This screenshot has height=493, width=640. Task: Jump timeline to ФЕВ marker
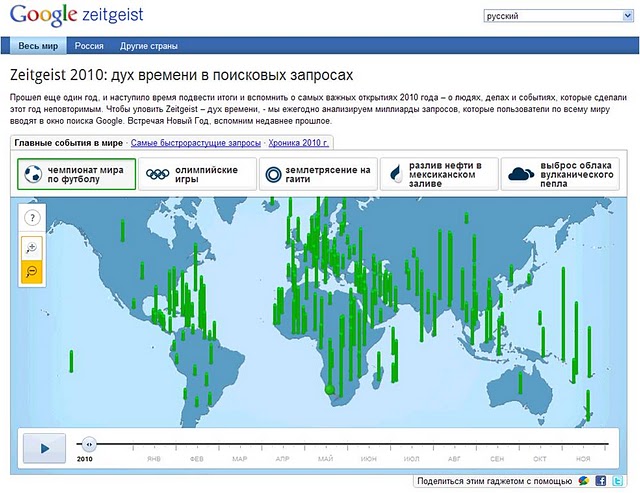tap(197, 459)
